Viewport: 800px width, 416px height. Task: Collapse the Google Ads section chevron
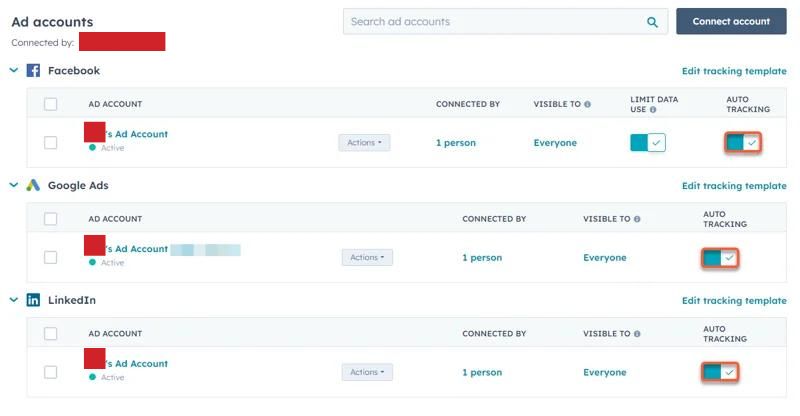[x=14, y=185]
